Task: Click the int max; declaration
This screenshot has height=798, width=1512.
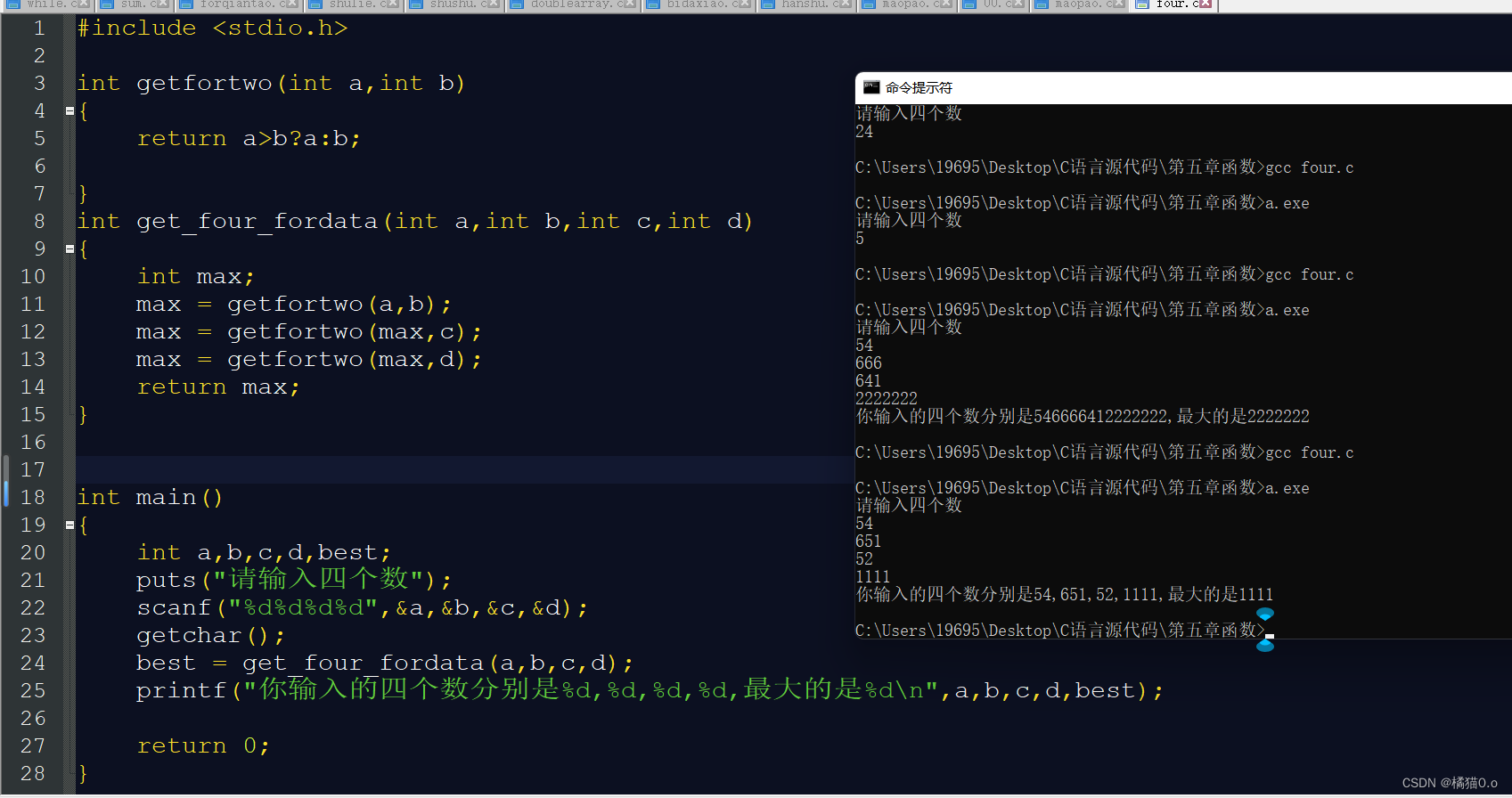Action: tap(196, 277)
